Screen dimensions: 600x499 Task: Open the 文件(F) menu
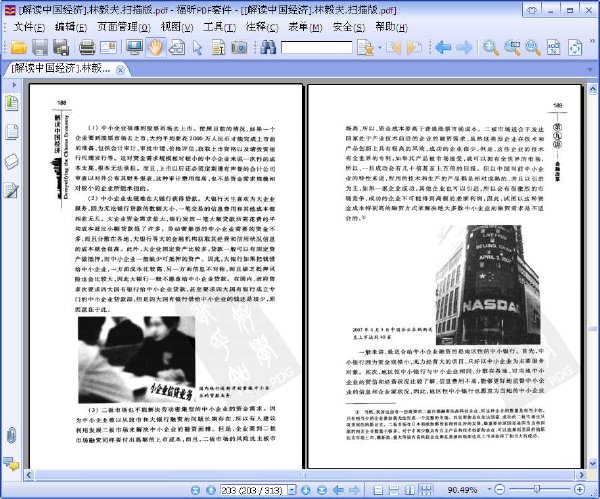(29, 27)
